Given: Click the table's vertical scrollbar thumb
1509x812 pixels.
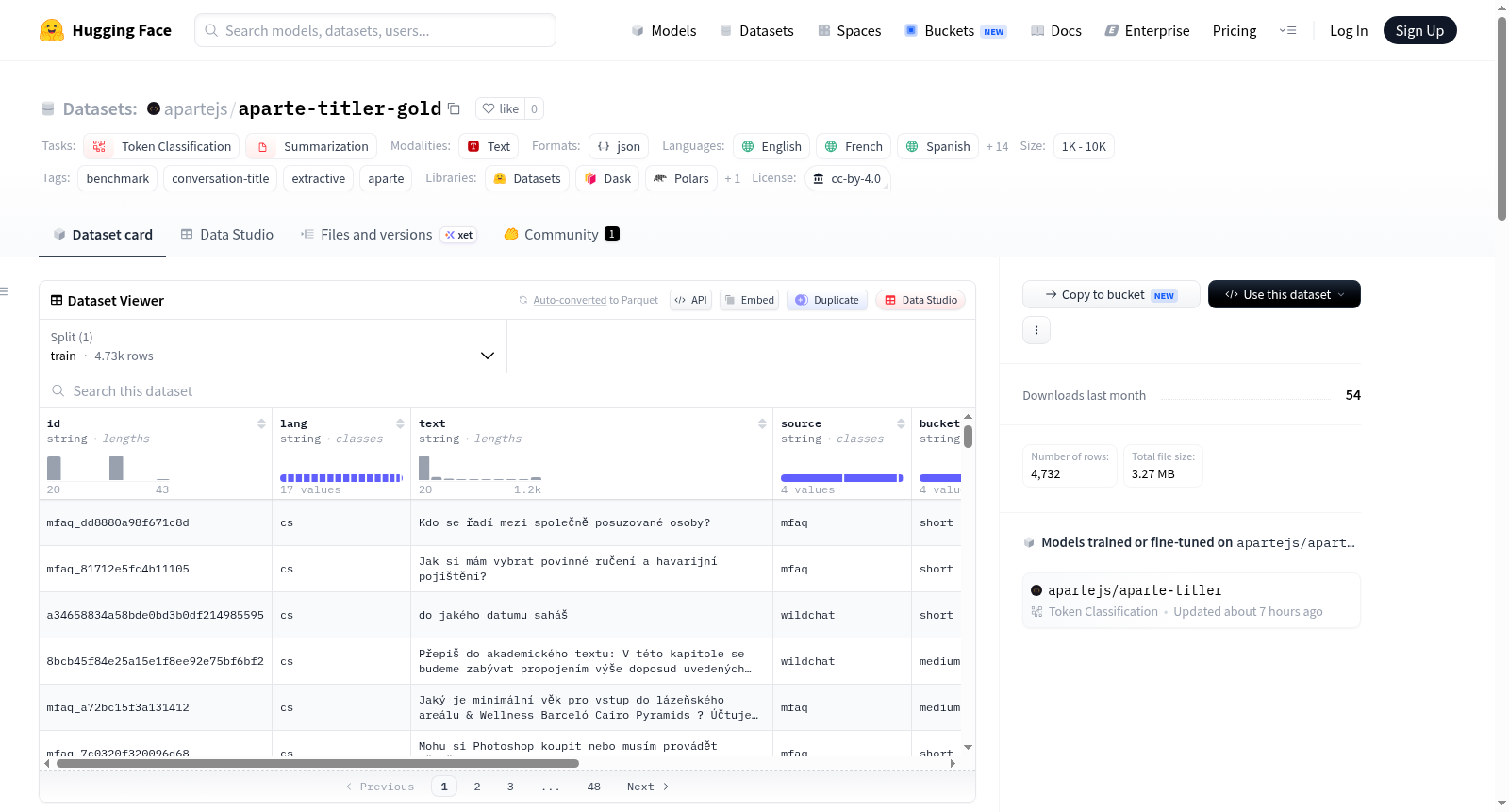Looking at the screenshot, I should point(968,437).
